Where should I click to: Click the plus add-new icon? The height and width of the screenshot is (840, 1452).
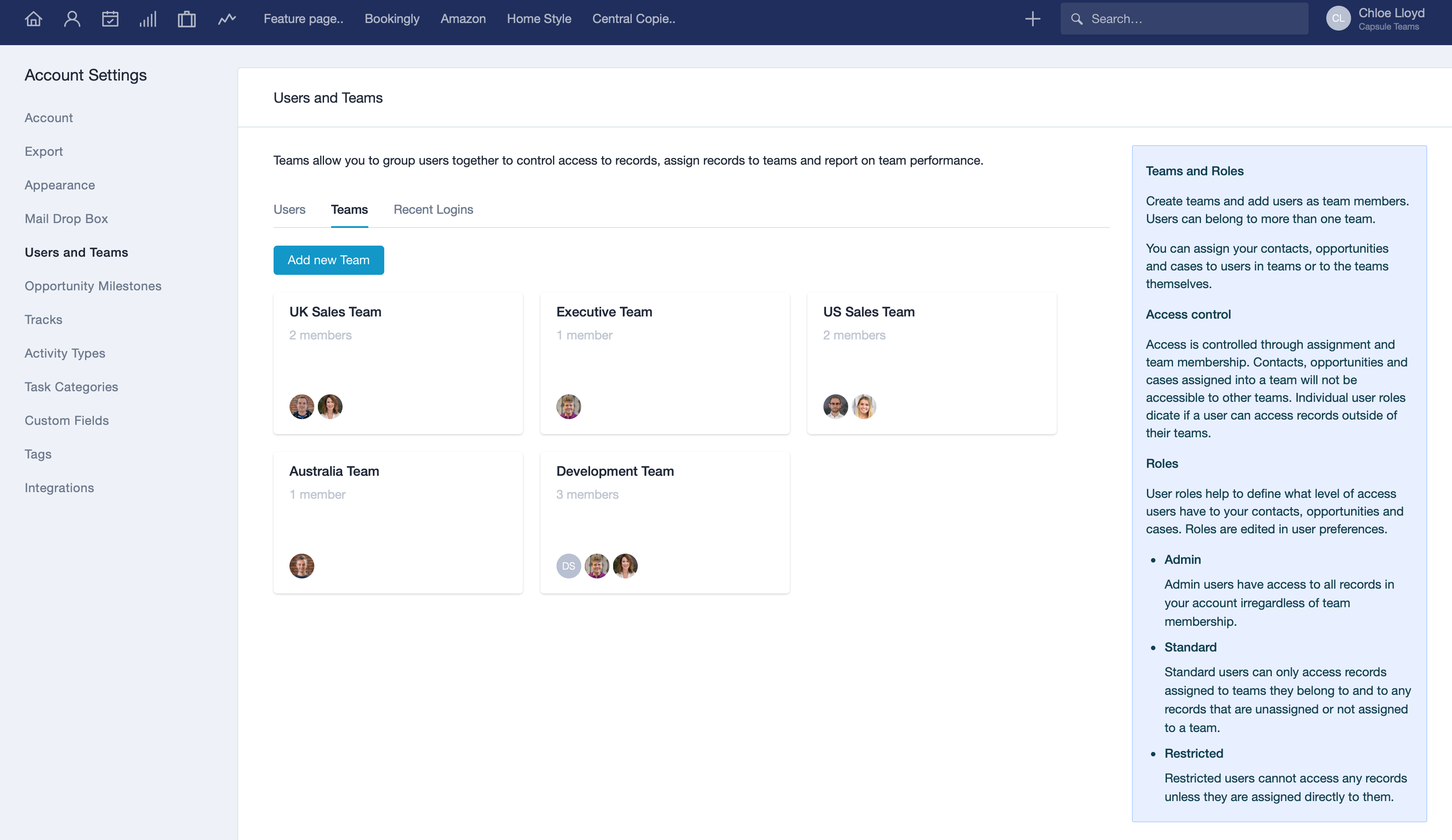coord(1032,19)
